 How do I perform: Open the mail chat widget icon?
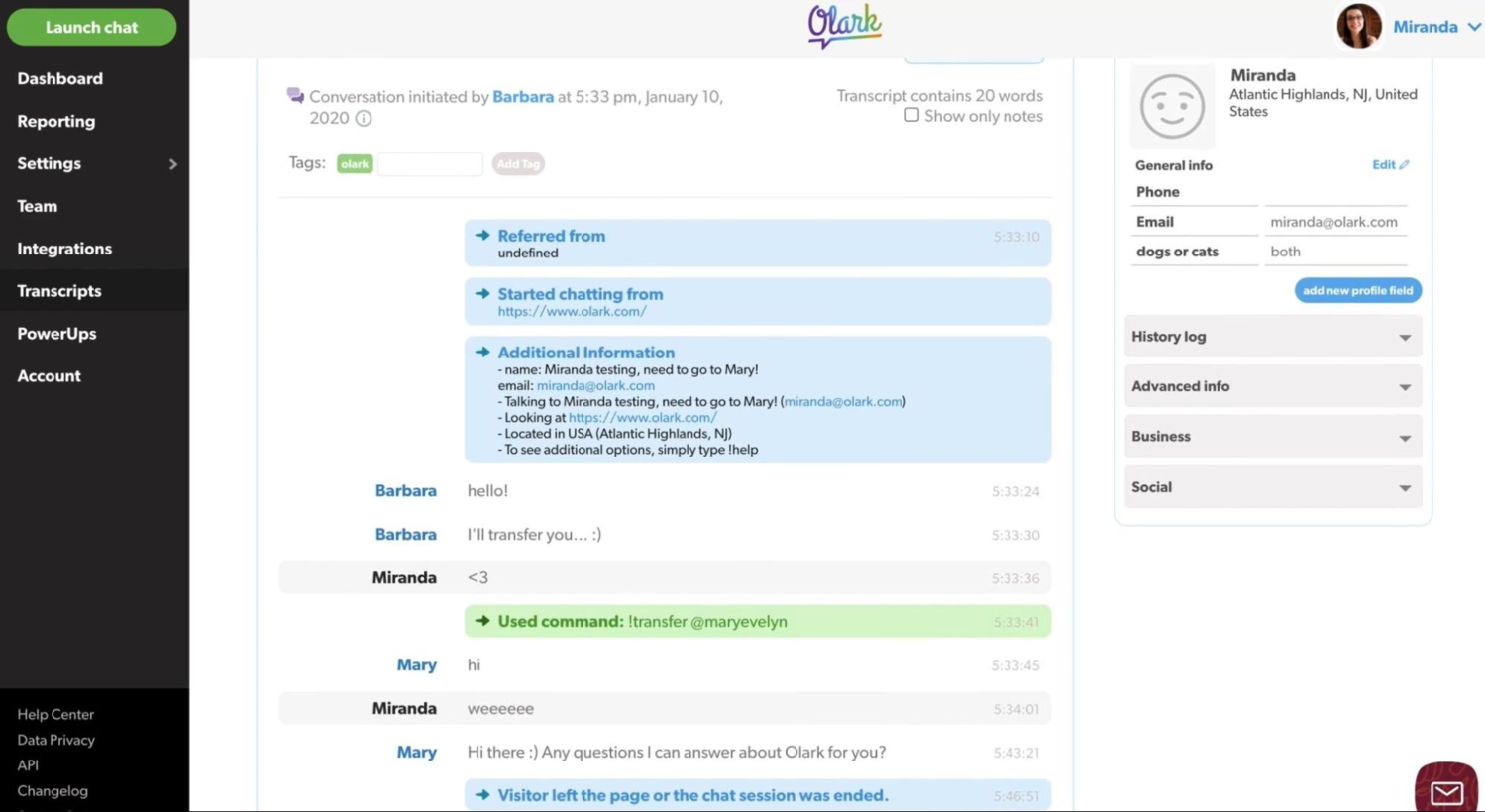click(x=1446, y=789)
